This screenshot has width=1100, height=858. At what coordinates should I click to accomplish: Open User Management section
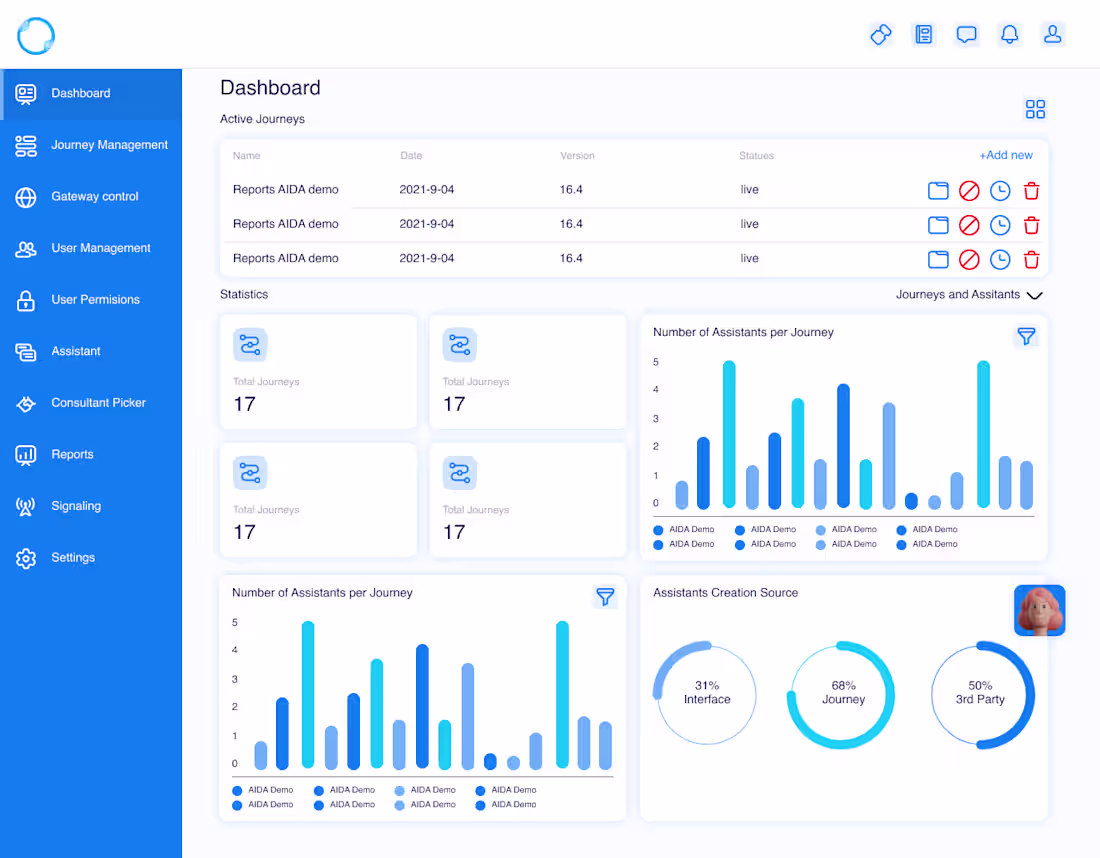pos(91,248)
